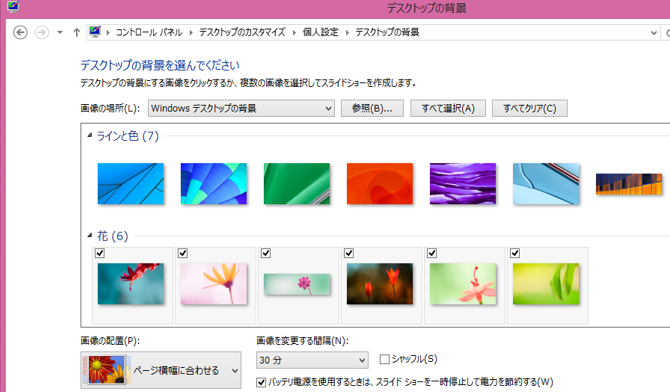Select green wallpaper thumbnail
Viewport: 670px width, 392px height.
click(297, 184)
